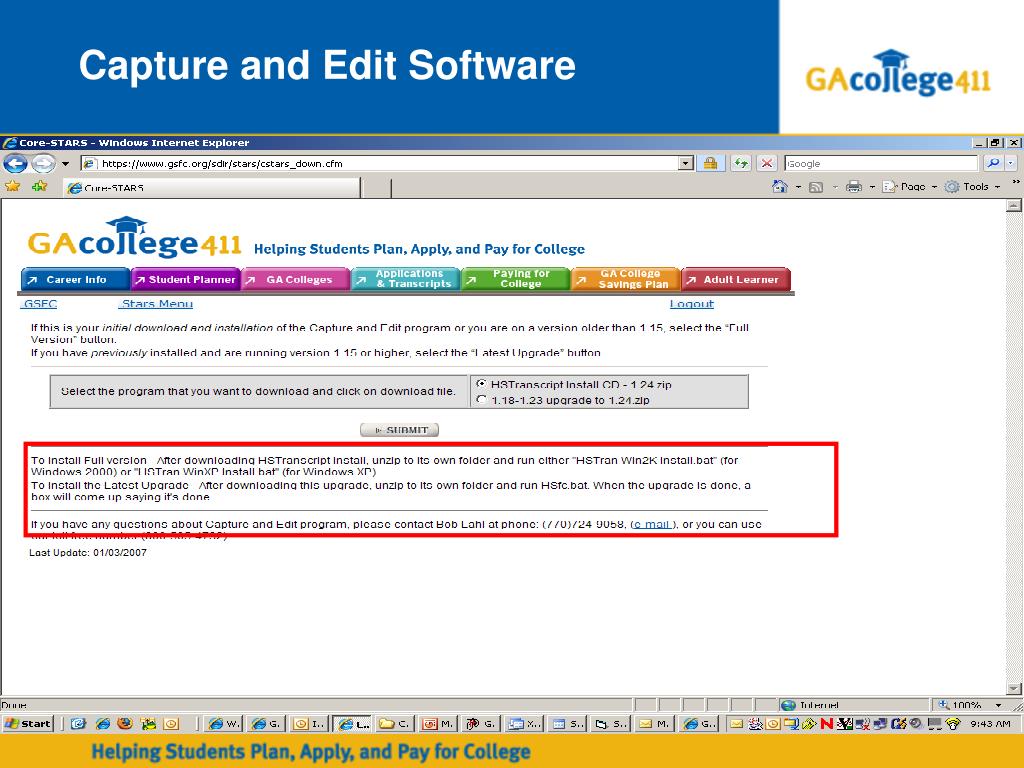
Task: Refresh the page with the green arrows icon
Action: [741, 163]
